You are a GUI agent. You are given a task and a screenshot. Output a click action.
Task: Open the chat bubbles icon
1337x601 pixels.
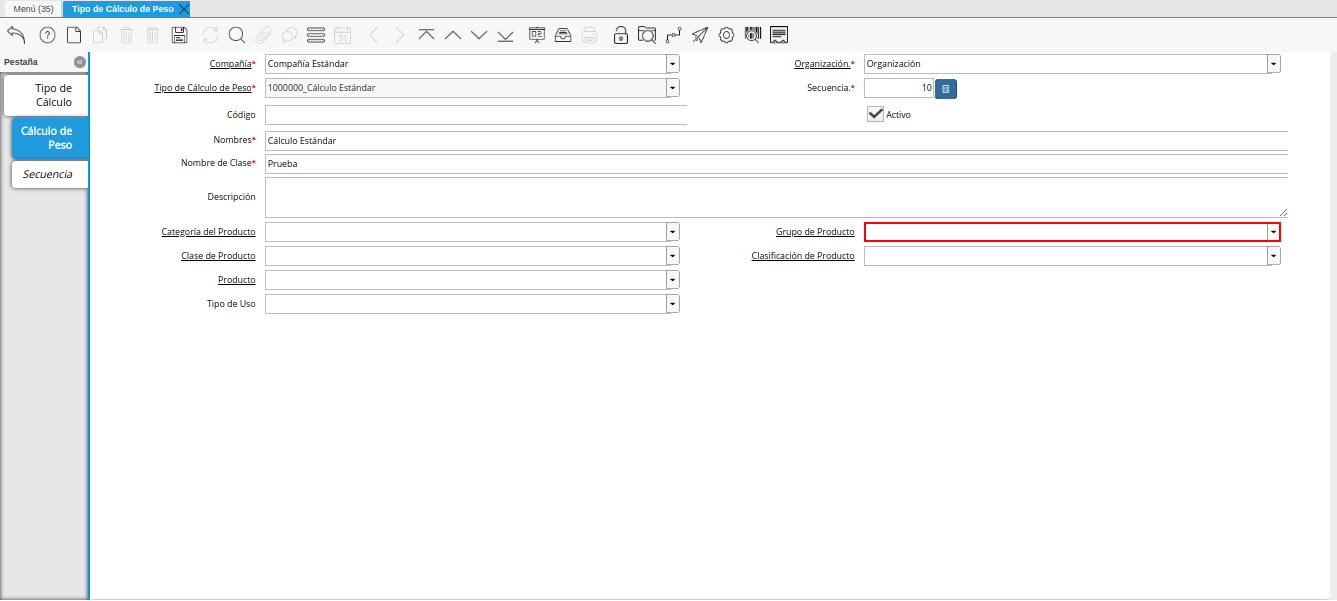pos(289,35)
